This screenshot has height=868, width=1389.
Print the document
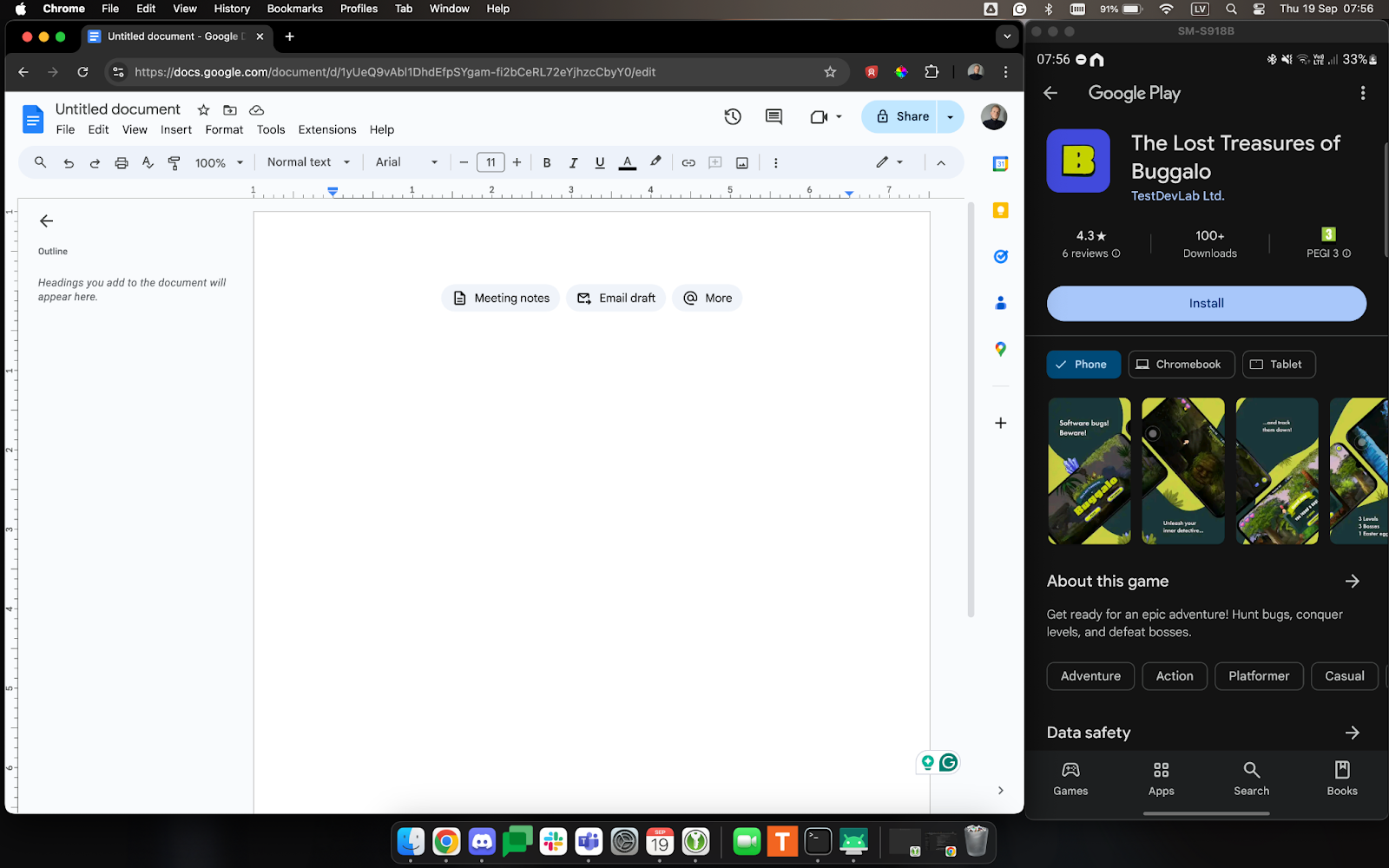point(122,162)
